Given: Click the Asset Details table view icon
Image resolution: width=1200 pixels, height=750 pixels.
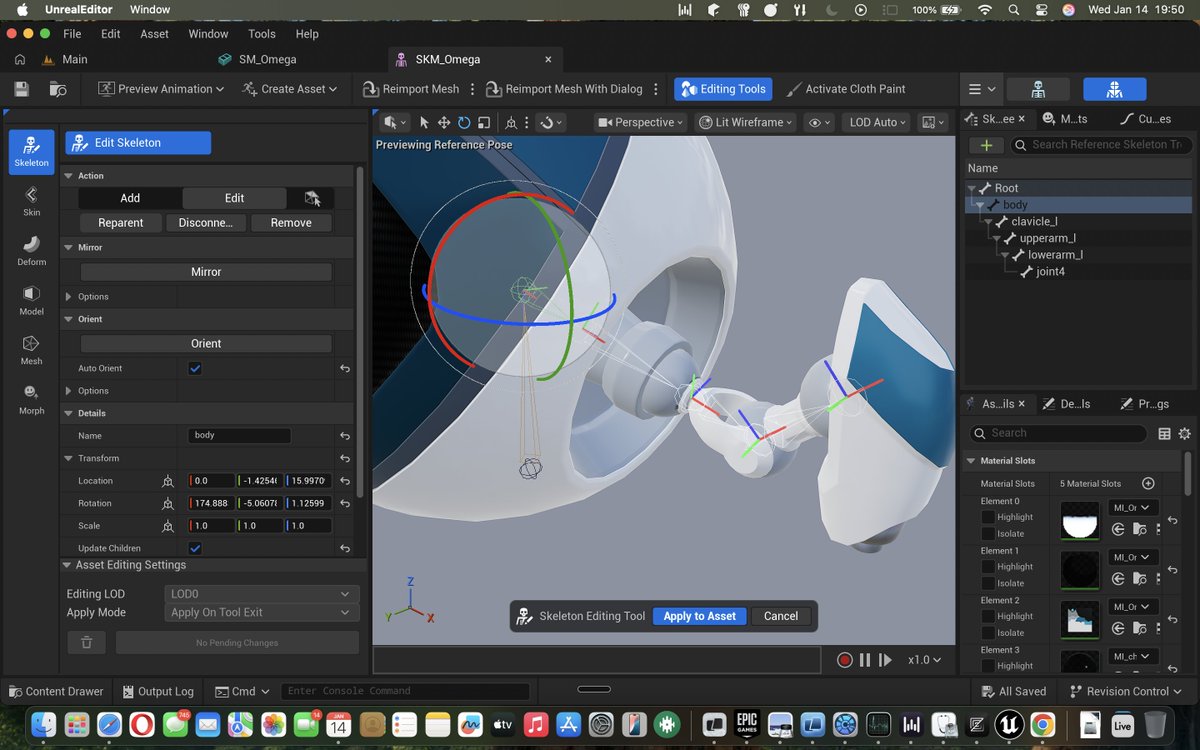Looking at the screenshot, I should pyautogui.click(x=1164, y=433).
